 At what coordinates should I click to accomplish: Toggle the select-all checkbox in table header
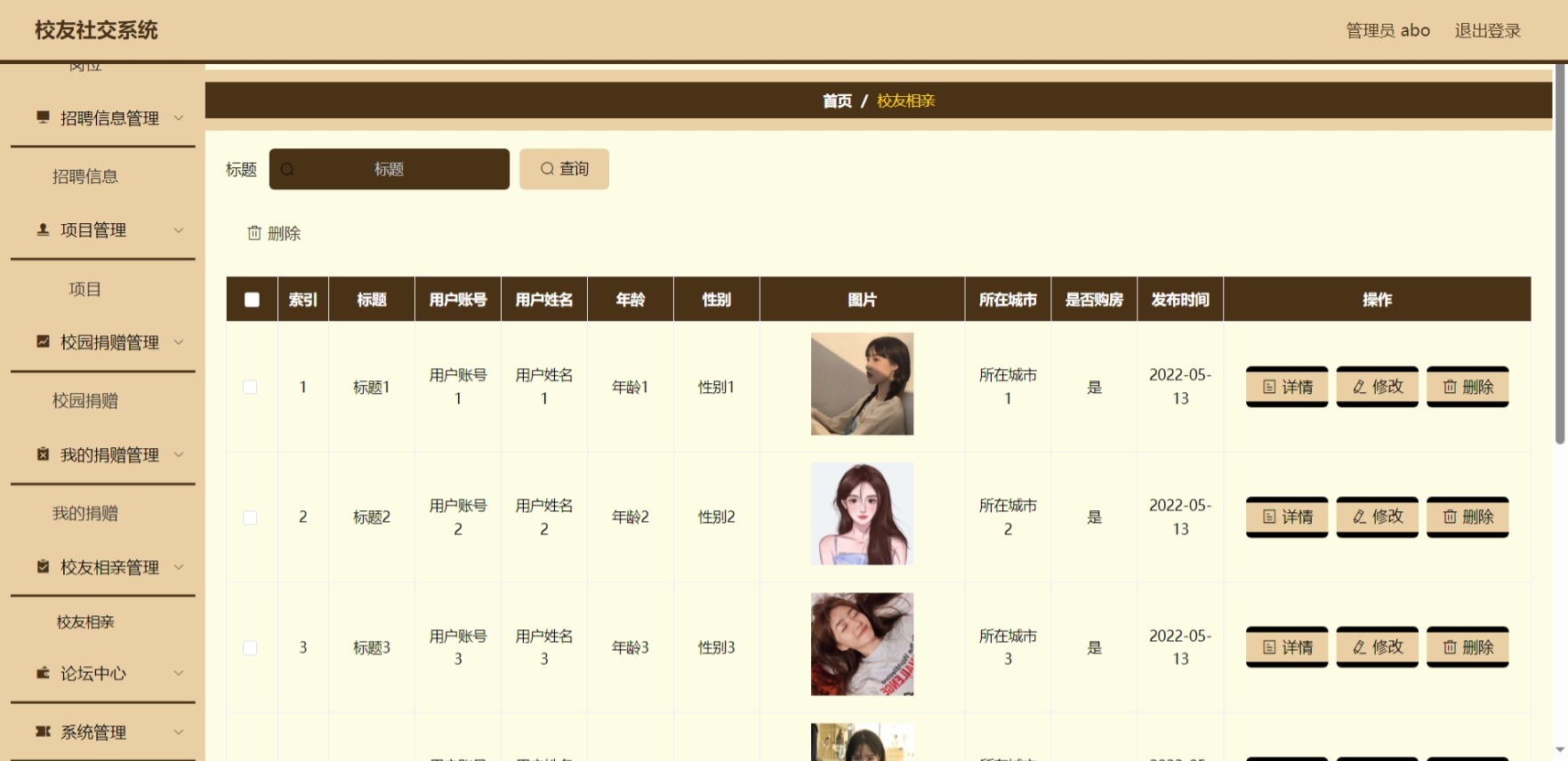click(253, 300)
